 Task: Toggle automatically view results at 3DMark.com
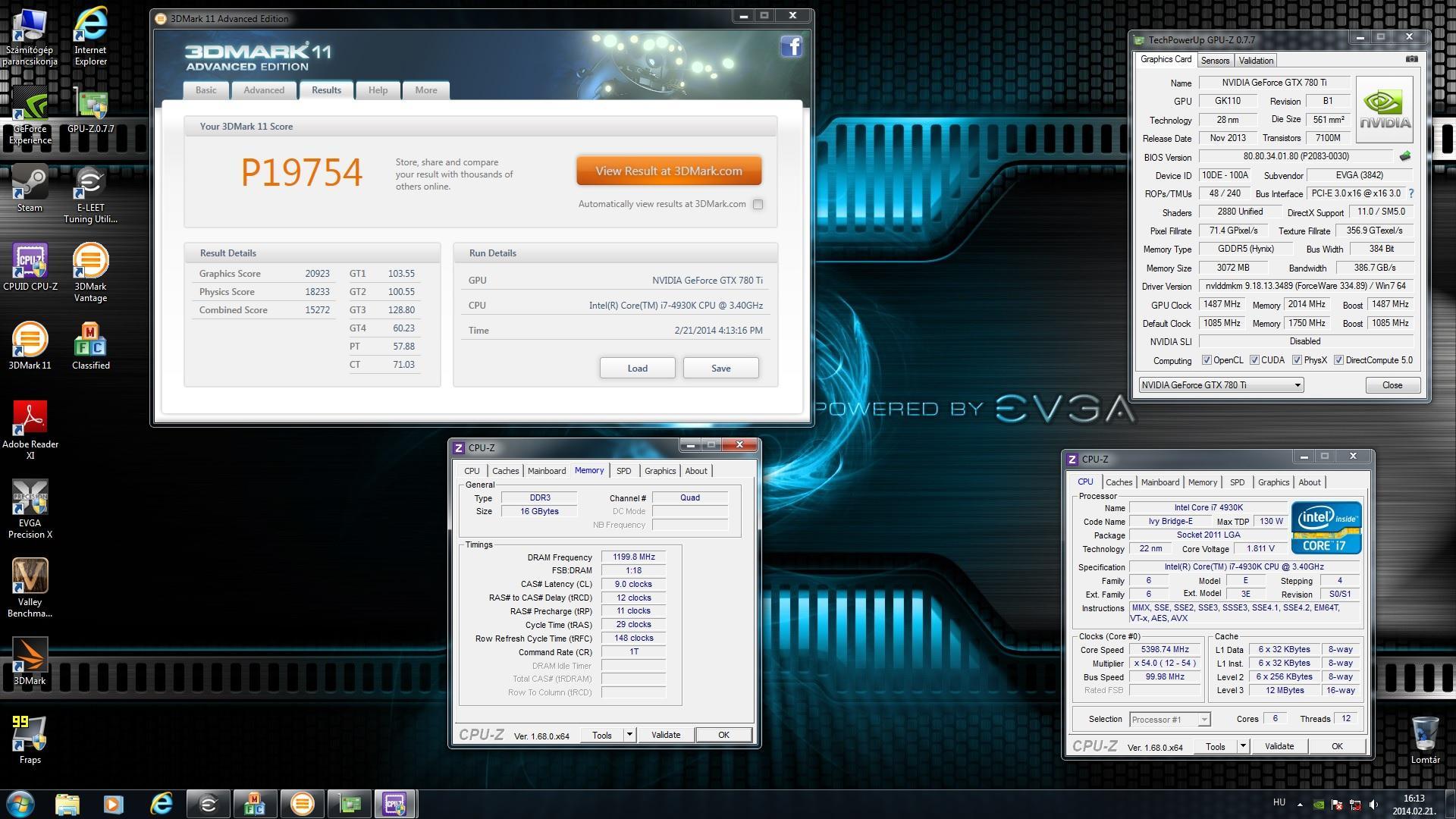[758, 204]
